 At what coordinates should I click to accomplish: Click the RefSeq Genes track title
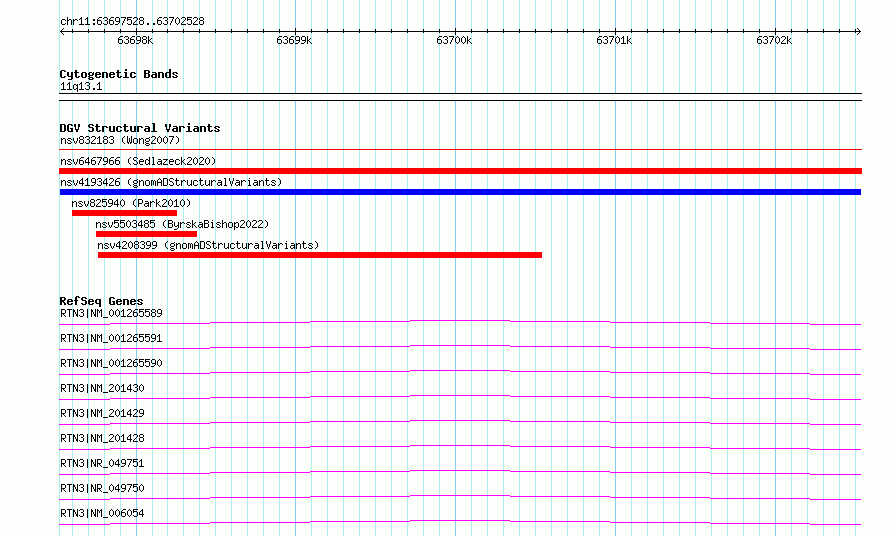(x=101, y=301)
